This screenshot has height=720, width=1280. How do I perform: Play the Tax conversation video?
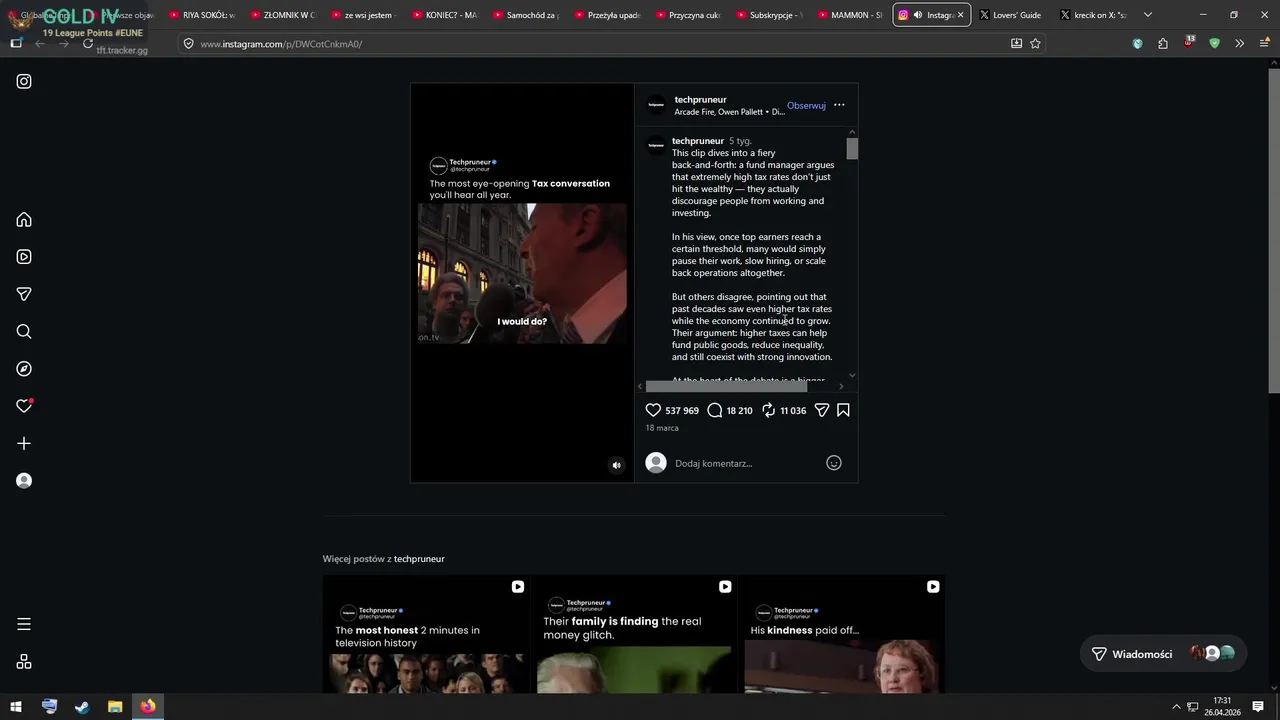click(522, 283)
